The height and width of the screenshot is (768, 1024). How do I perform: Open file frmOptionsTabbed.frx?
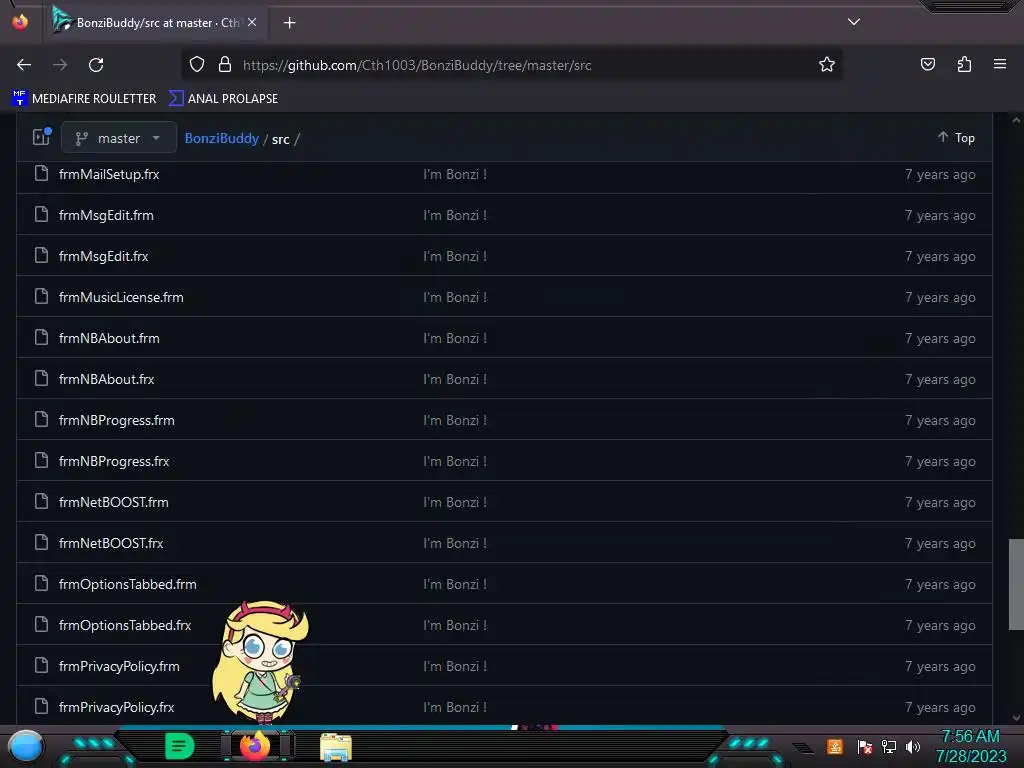125,626
